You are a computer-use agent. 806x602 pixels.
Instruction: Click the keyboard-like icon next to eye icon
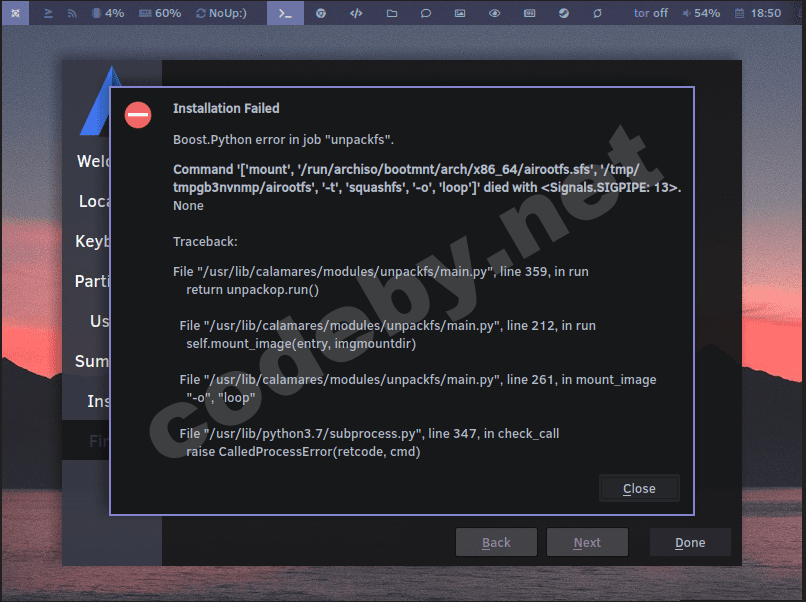(x=529, y=13)
